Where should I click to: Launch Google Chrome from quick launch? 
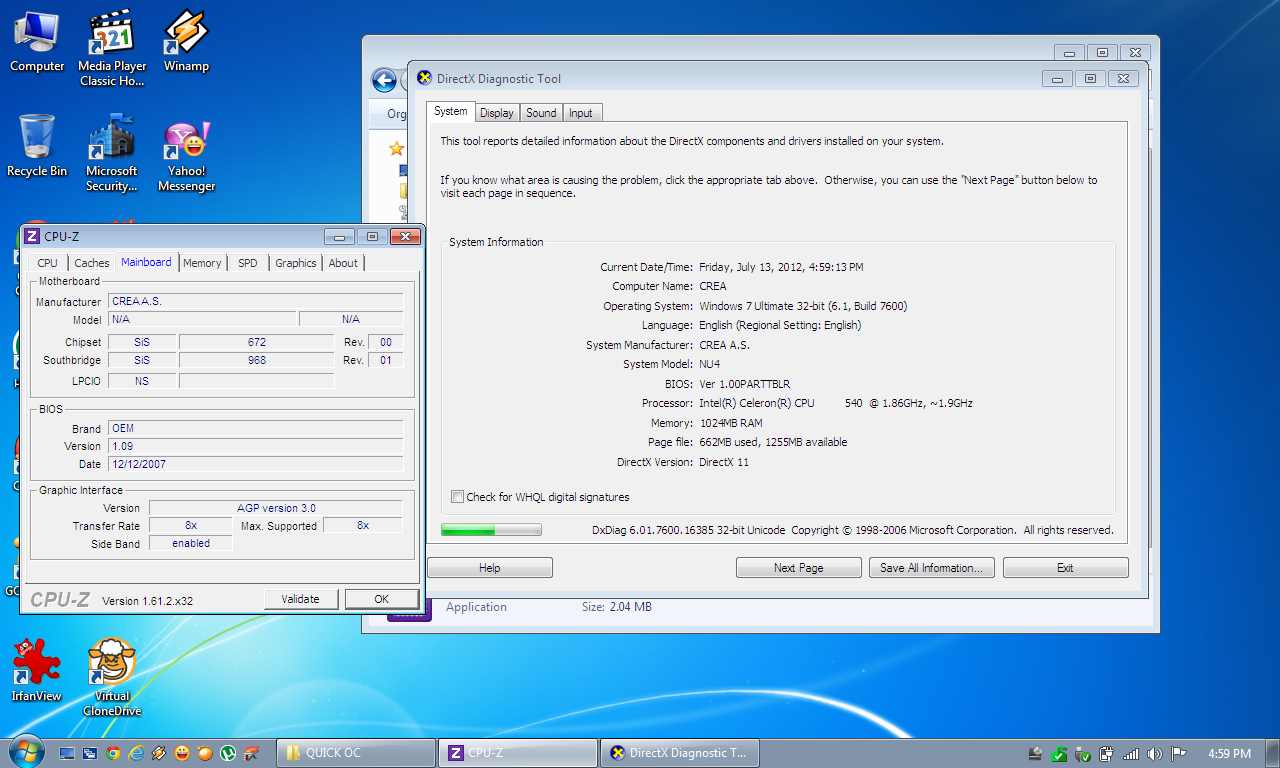click(113, 753)
